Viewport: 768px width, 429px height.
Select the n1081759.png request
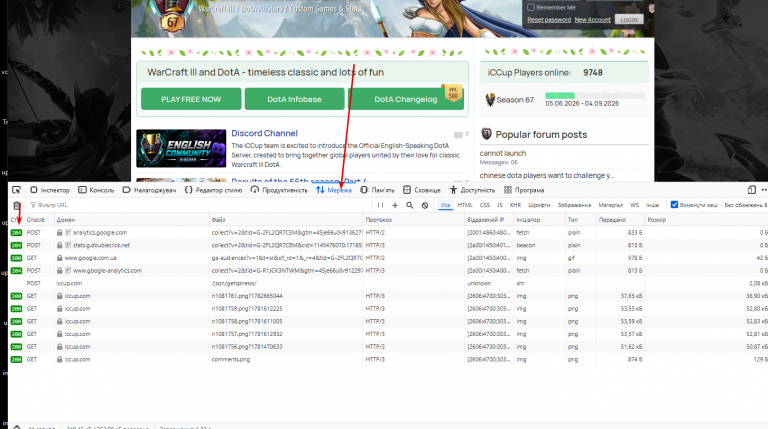click(388, 309)
